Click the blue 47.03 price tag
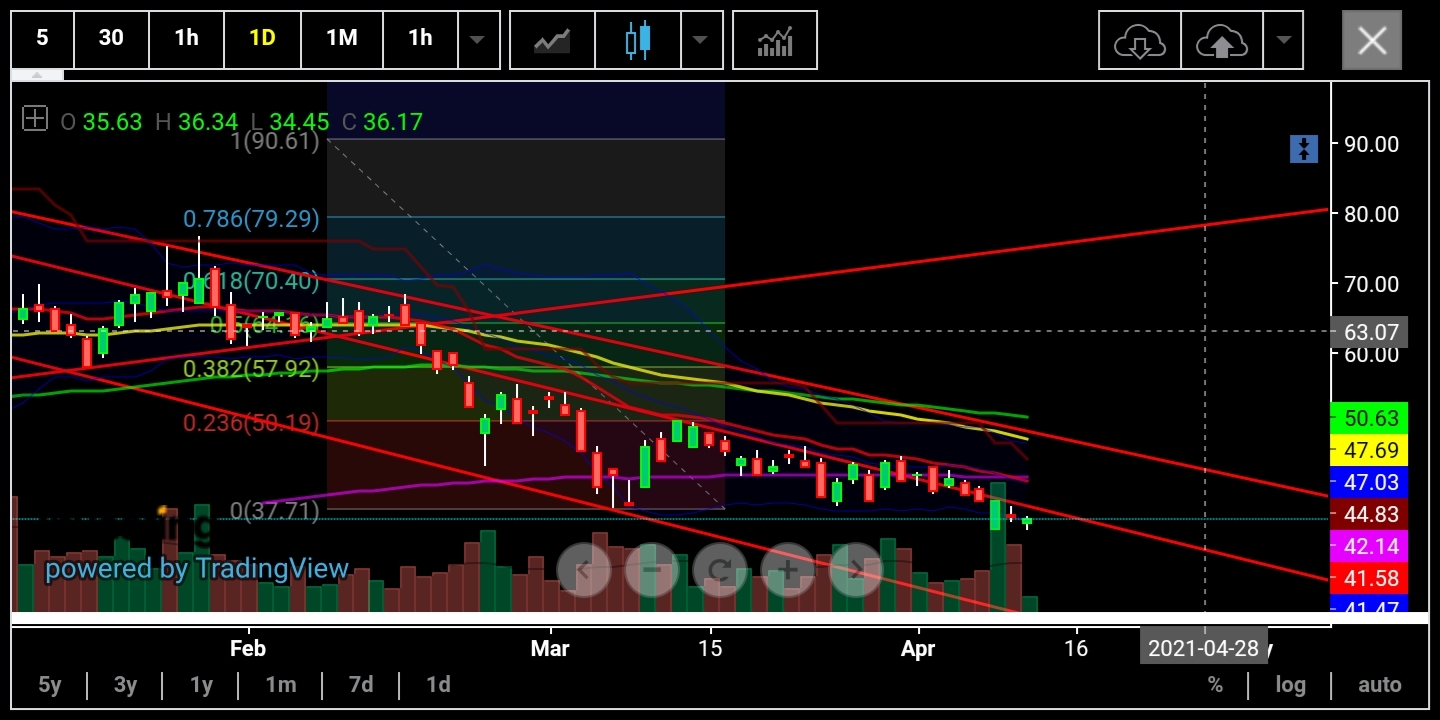1440x720 pixels. (1369, 482)
